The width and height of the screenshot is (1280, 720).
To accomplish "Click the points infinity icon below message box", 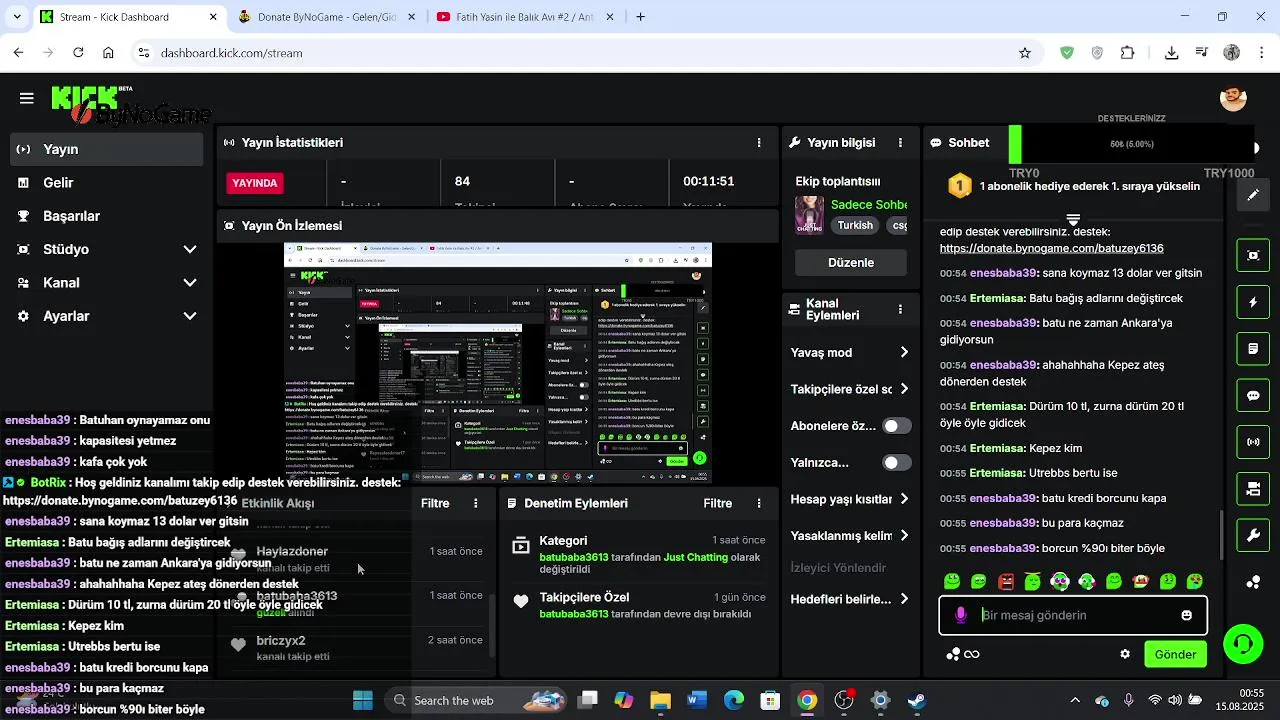I will click(963, 654).
